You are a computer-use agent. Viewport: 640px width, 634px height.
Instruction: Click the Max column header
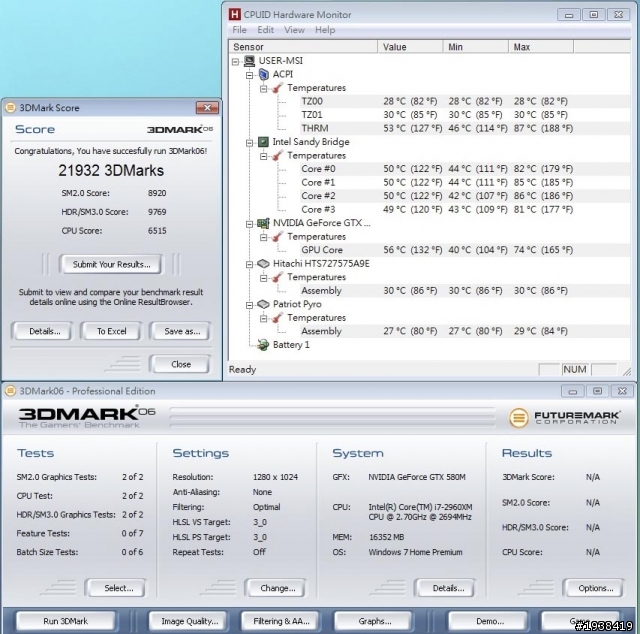coord(541,47)
